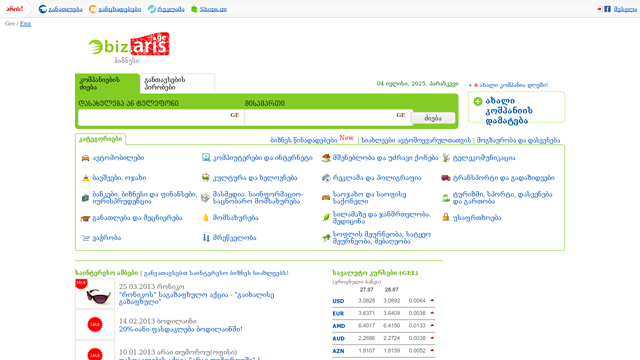Click the culture icon beside კულტურა და ხელოვნება

(x=206, y=178)
